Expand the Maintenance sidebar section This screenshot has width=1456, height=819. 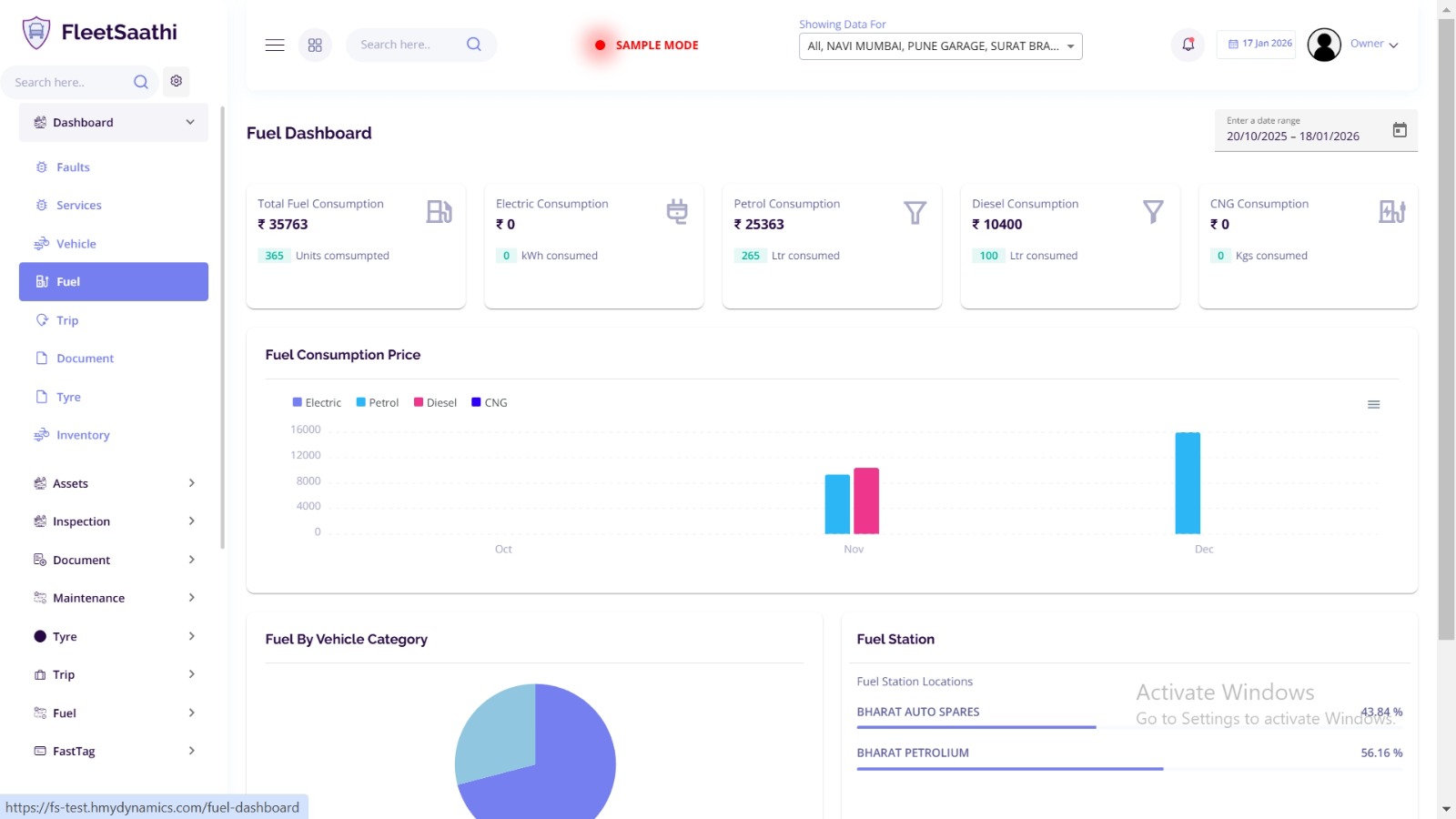pos(114,598)
